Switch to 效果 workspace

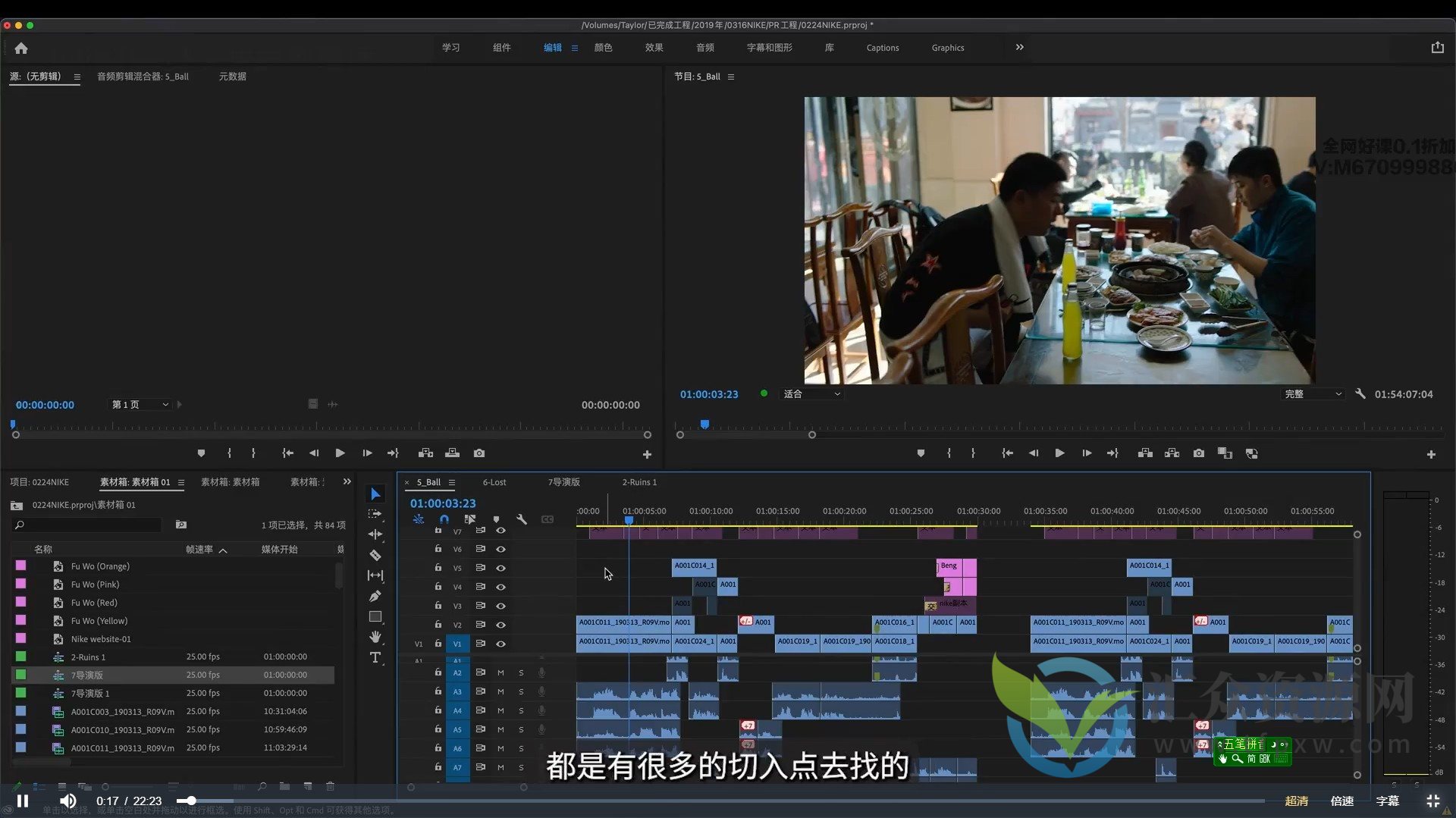[x=654, y=47]
